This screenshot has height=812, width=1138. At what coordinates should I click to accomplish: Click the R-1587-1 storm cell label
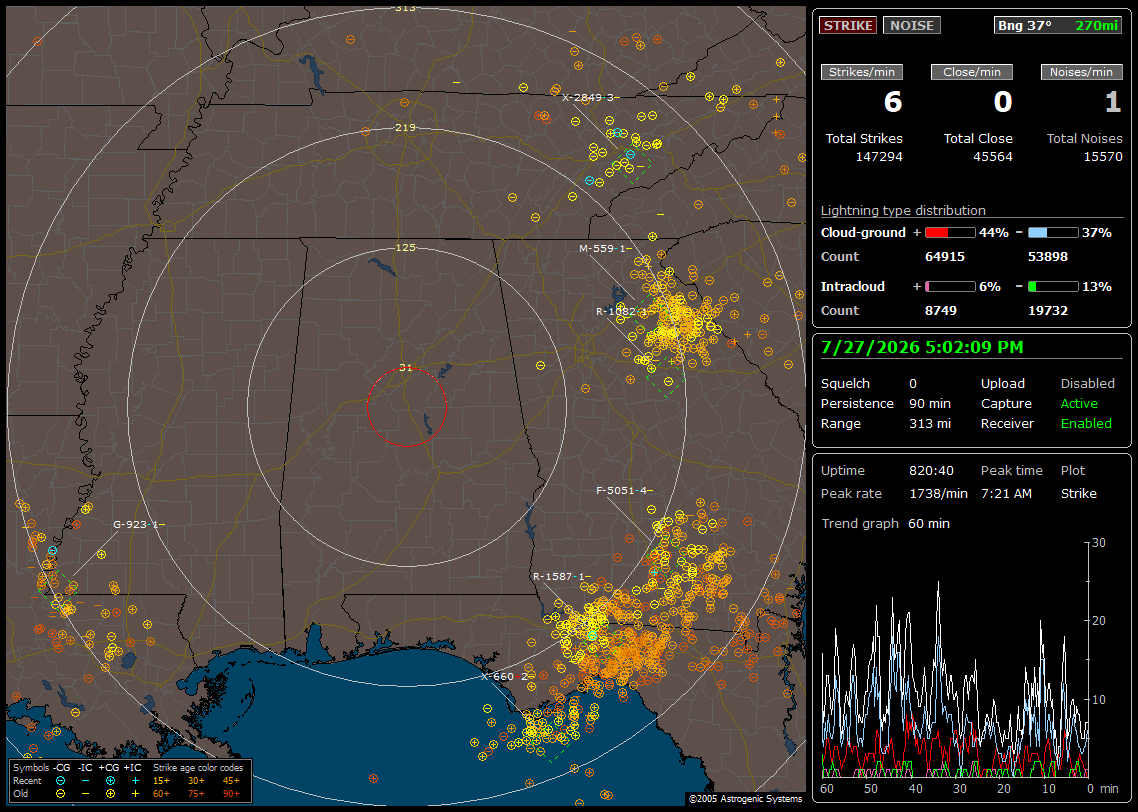click(559, 576)
